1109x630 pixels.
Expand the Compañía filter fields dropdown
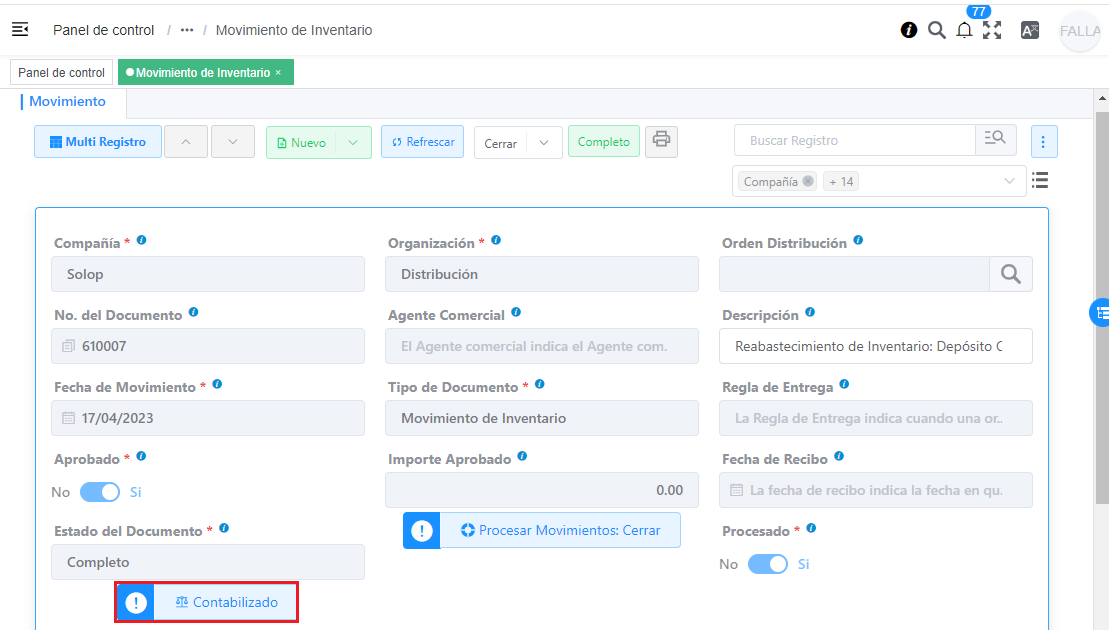pos(1009,181)
